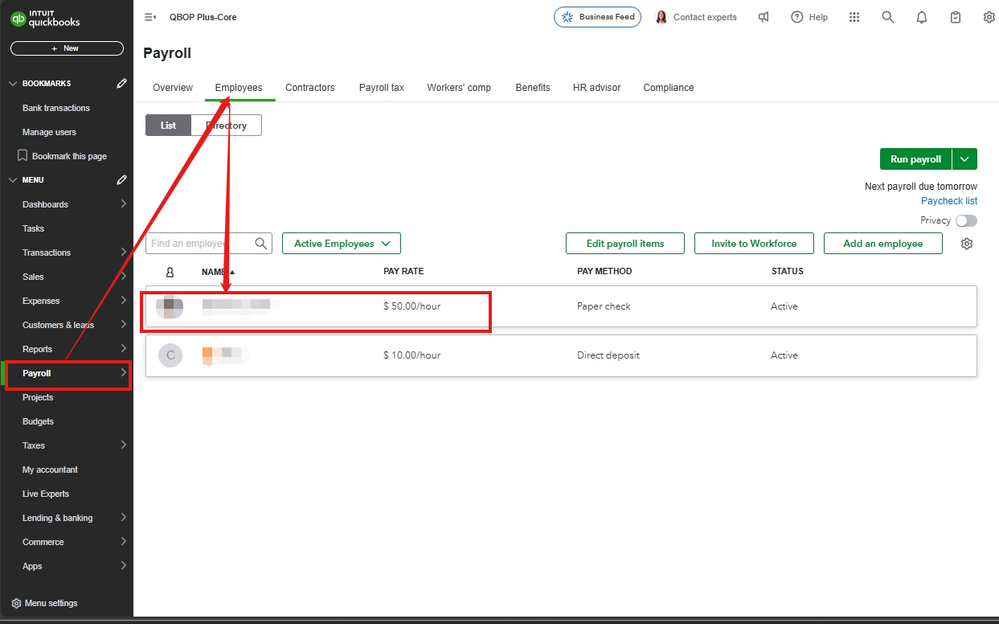
Task: Click the avatar of the $50.00/hour employee
Action: click(x=169, y=307)
